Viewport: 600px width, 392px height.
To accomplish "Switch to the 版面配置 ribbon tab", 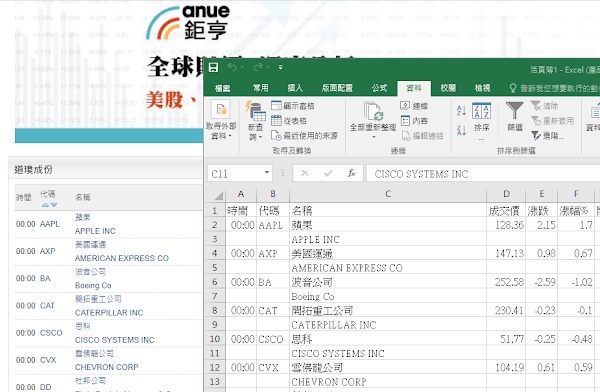I will 337,88.
